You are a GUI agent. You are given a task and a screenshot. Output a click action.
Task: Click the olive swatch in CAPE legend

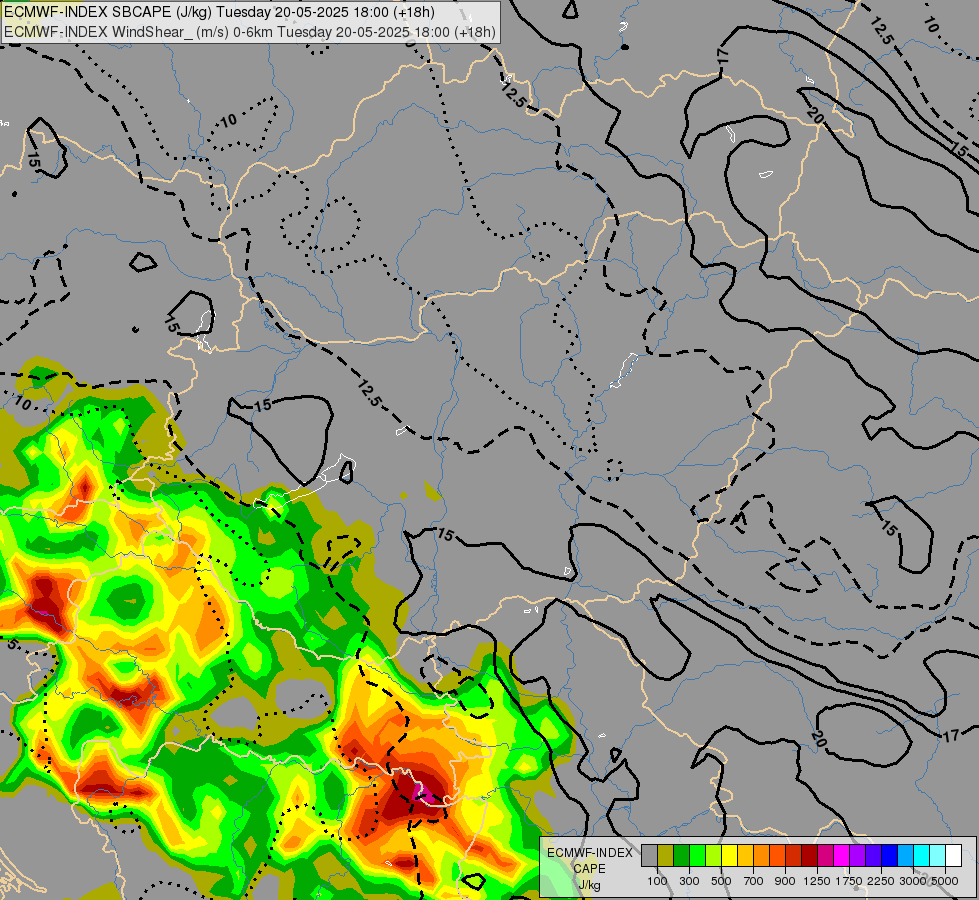pos(666,856)
